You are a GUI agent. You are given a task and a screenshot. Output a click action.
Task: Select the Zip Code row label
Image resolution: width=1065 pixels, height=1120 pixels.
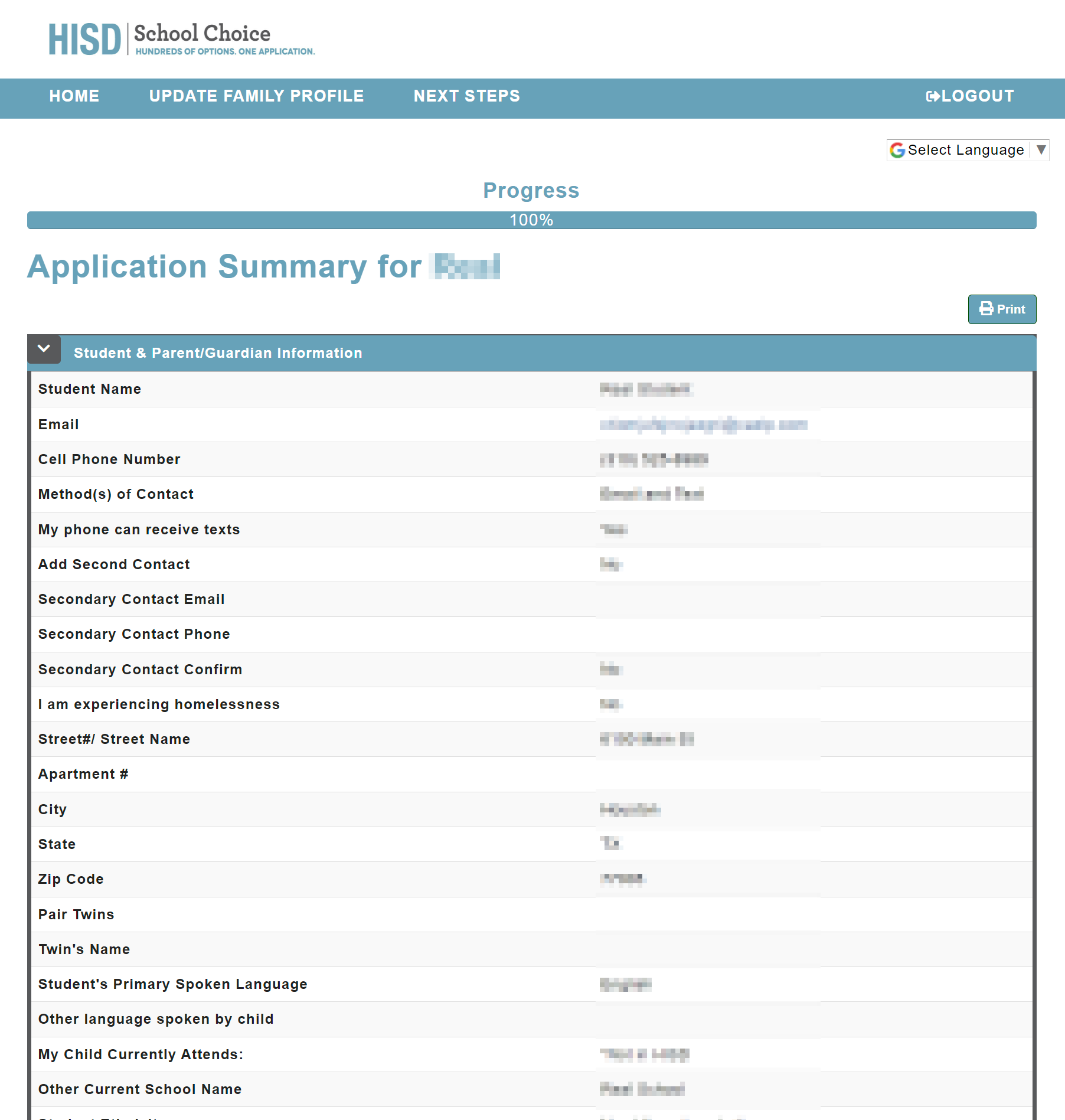(x=71, y=879)
